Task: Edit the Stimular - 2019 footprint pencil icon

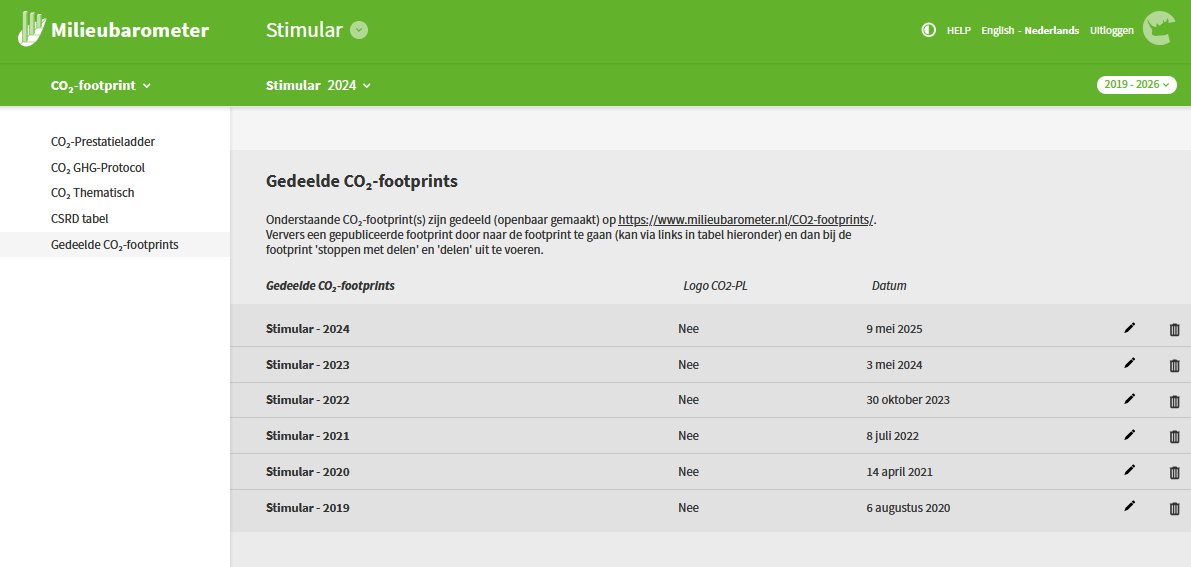Action: [1129, 506]
